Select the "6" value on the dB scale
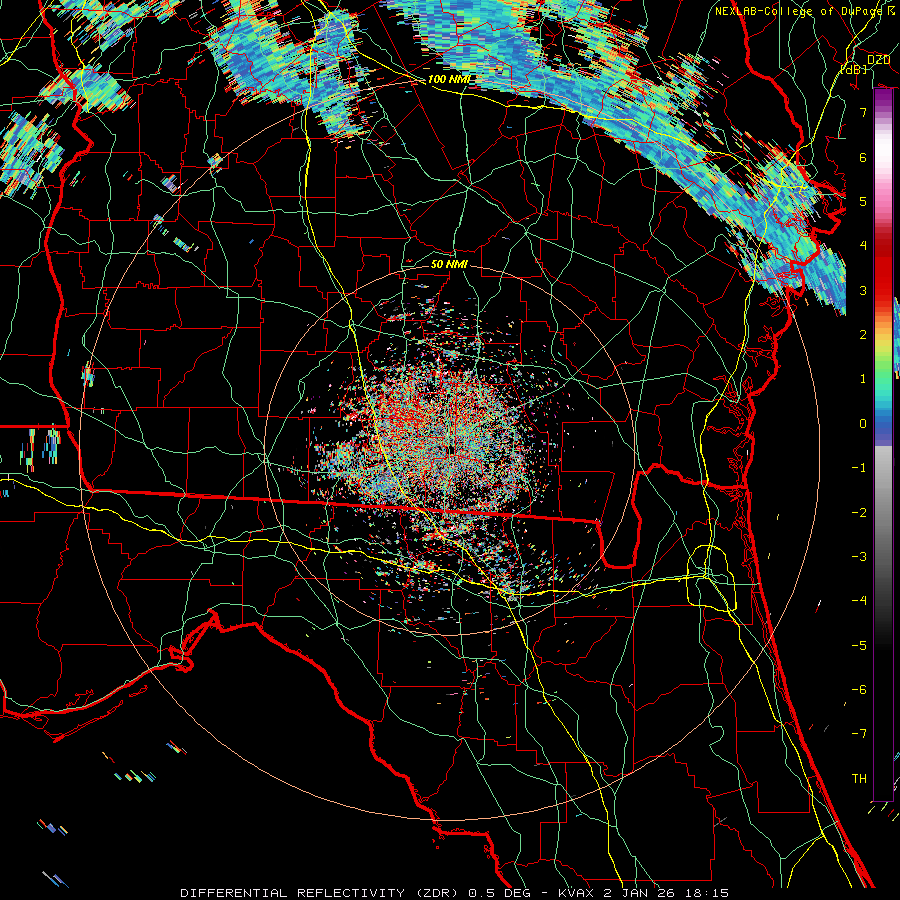This screenshot has height=900, width=900. [x=863, y=157]
